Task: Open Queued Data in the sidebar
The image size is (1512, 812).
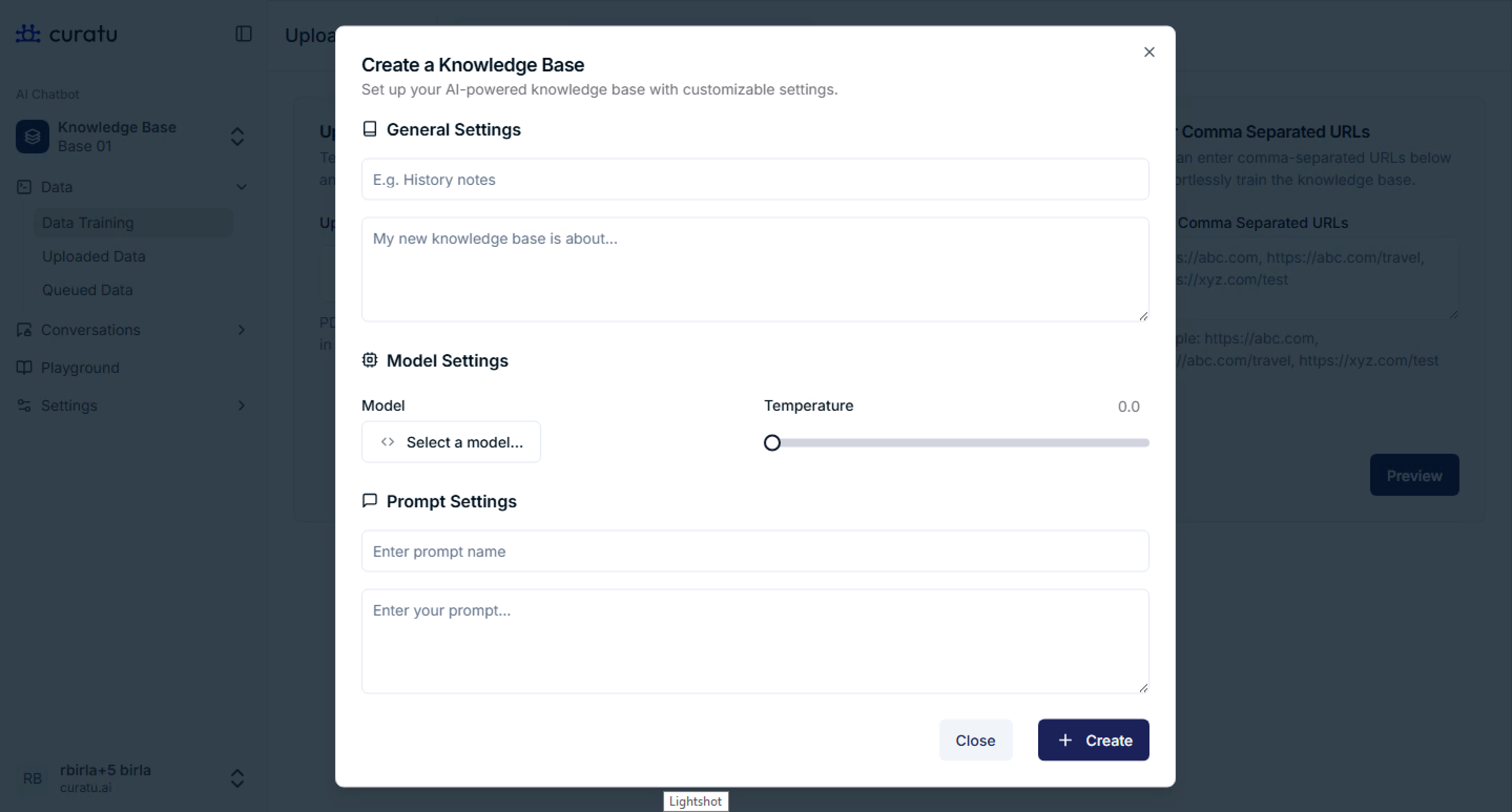Action: tap(87, 290)
